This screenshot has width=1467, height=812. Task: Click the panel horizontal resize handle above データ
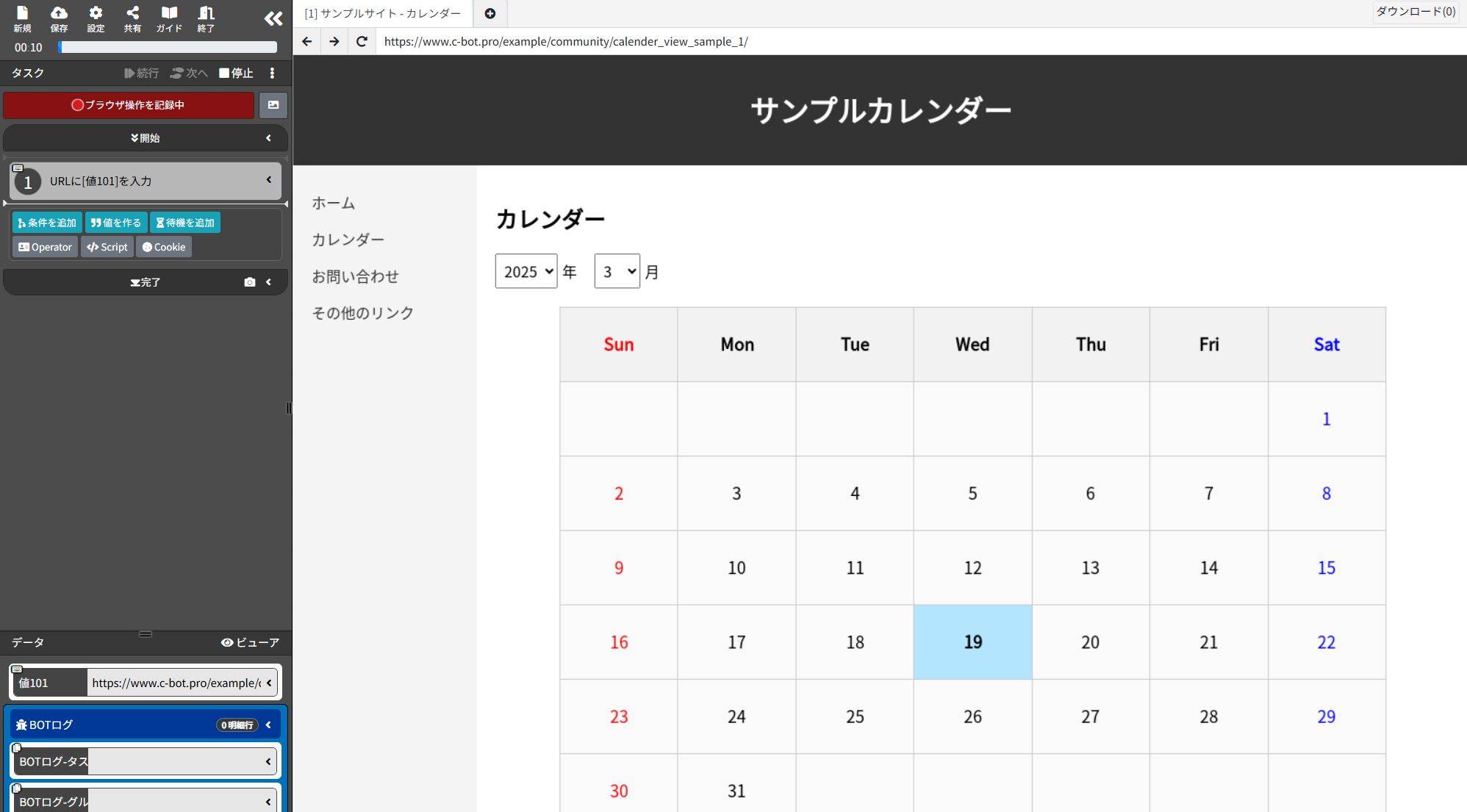pyautogui.click(x=146, y=633)
